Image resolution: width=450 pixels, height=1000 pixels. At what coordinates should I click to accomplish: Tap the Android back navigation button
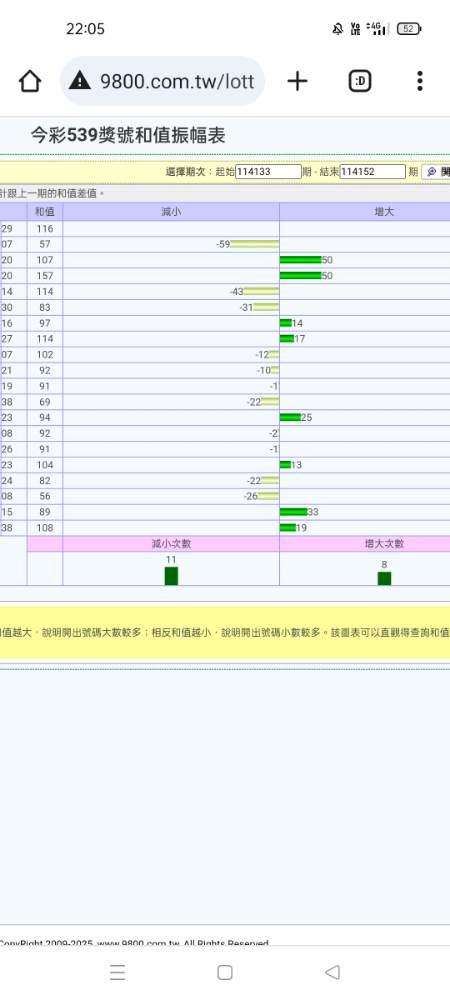coord(332,972)
